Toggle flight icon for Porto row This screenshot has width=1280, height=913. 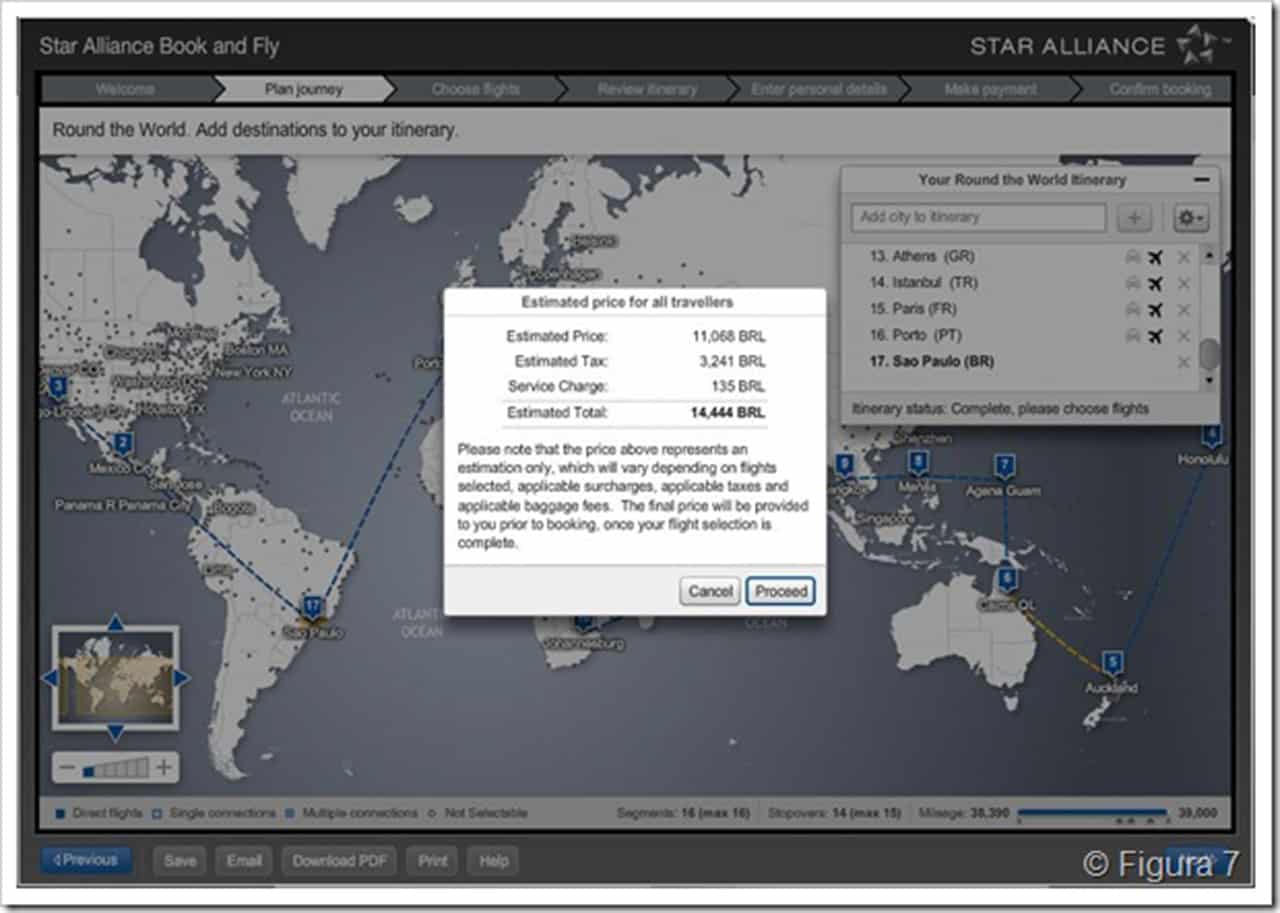(1156, 335)
